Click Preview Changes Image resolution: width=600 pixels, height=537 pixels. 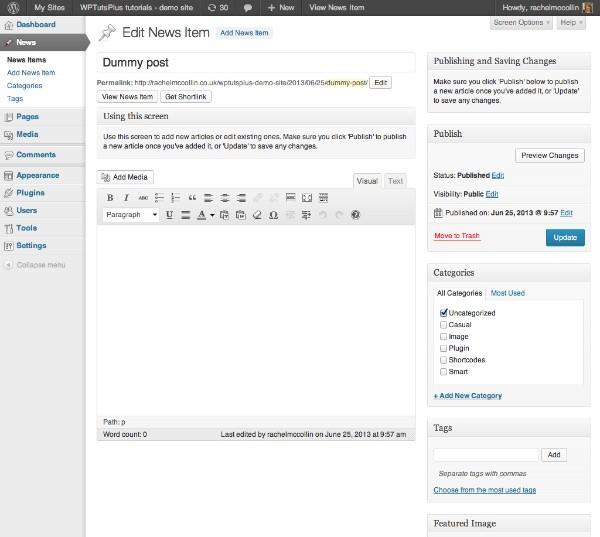coord(549,155)
